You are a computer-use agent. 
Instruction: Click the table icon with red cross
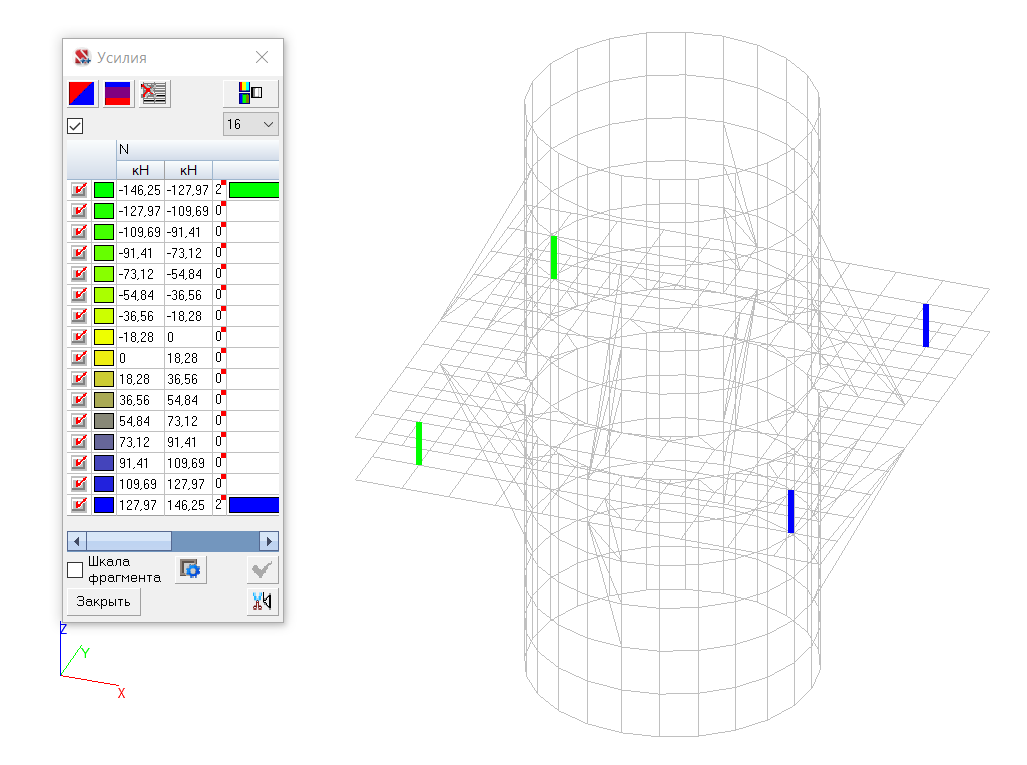tap(154, 94)
